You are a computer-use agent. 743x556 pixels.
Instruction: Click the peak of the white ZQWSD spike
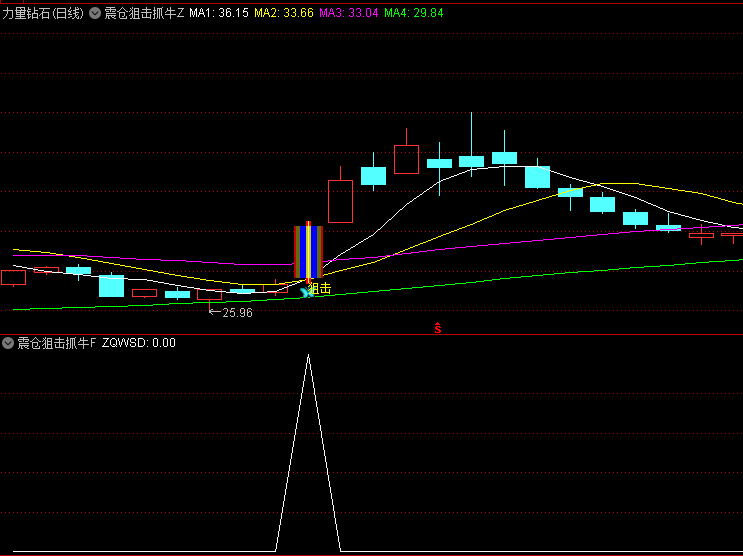pos(308,355)
